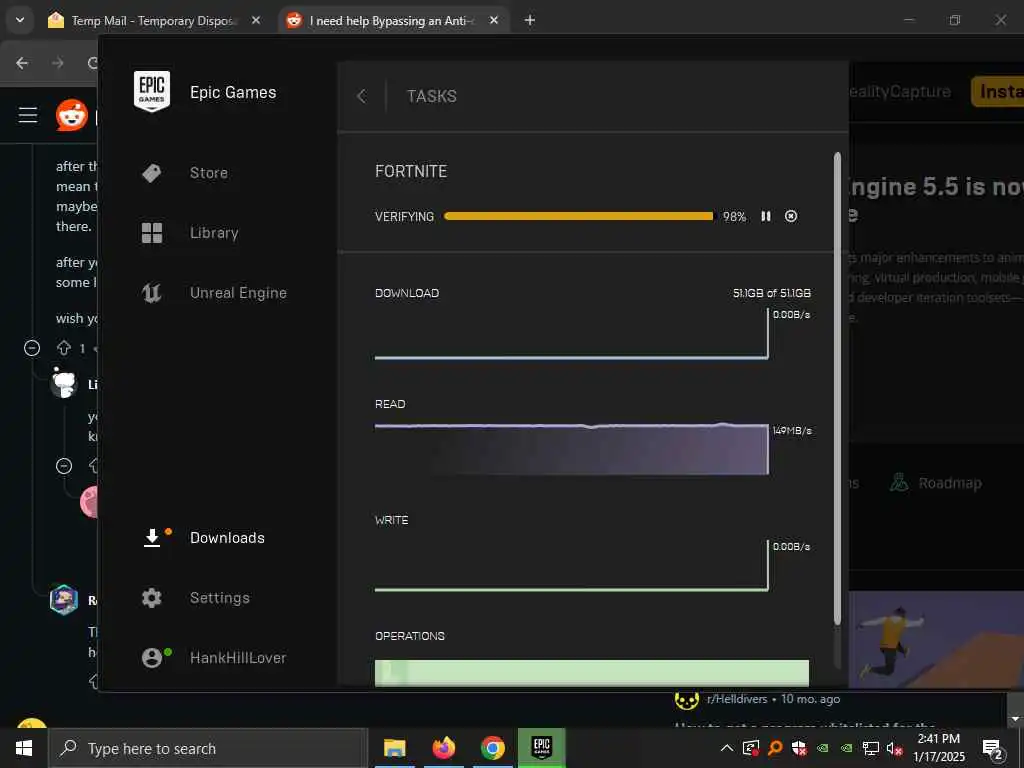1024x768 pixels.
Task: Click the HankHillLover profile avatar icon
Action: coord(152,658)
